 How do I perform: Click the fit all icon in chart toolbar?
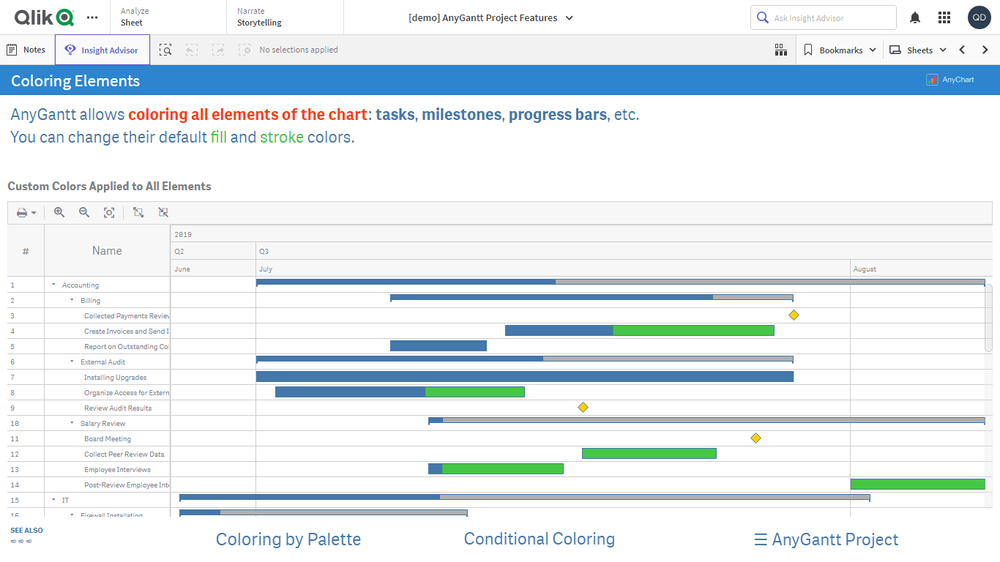(109, 212)
